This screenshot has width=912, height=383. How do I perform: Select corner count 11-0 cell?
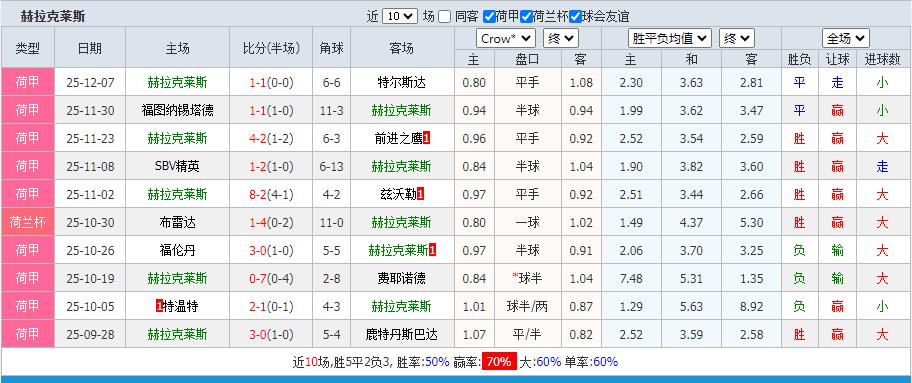pos(332,222)
